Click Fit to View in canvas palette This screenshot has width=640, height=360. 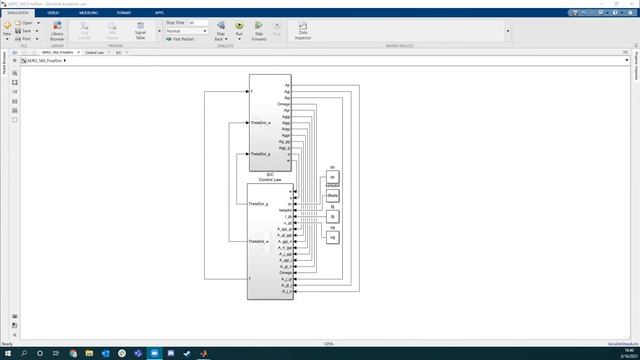click(x=15, y=82)
